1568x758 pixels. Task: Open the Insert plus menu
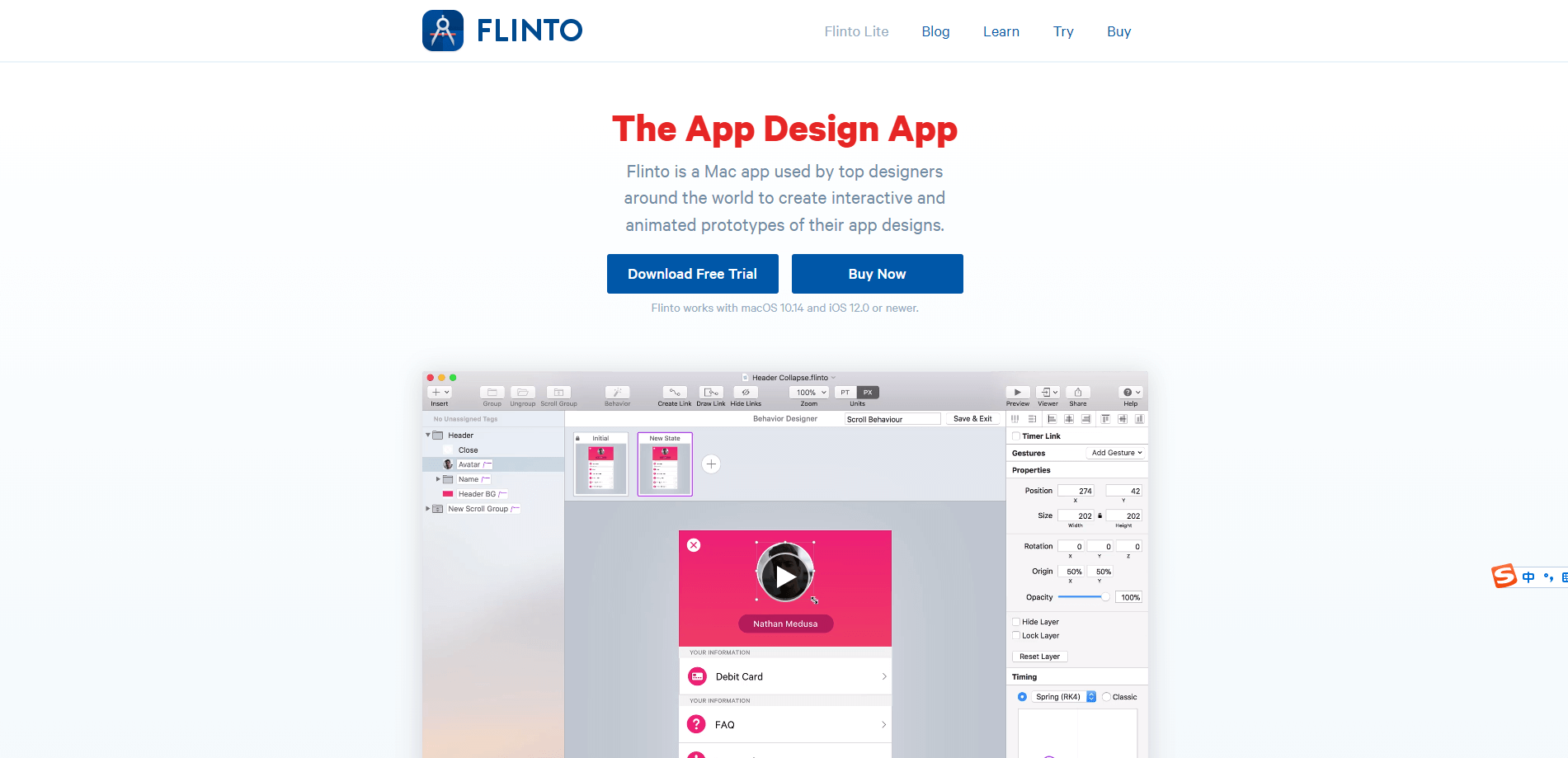440,393
